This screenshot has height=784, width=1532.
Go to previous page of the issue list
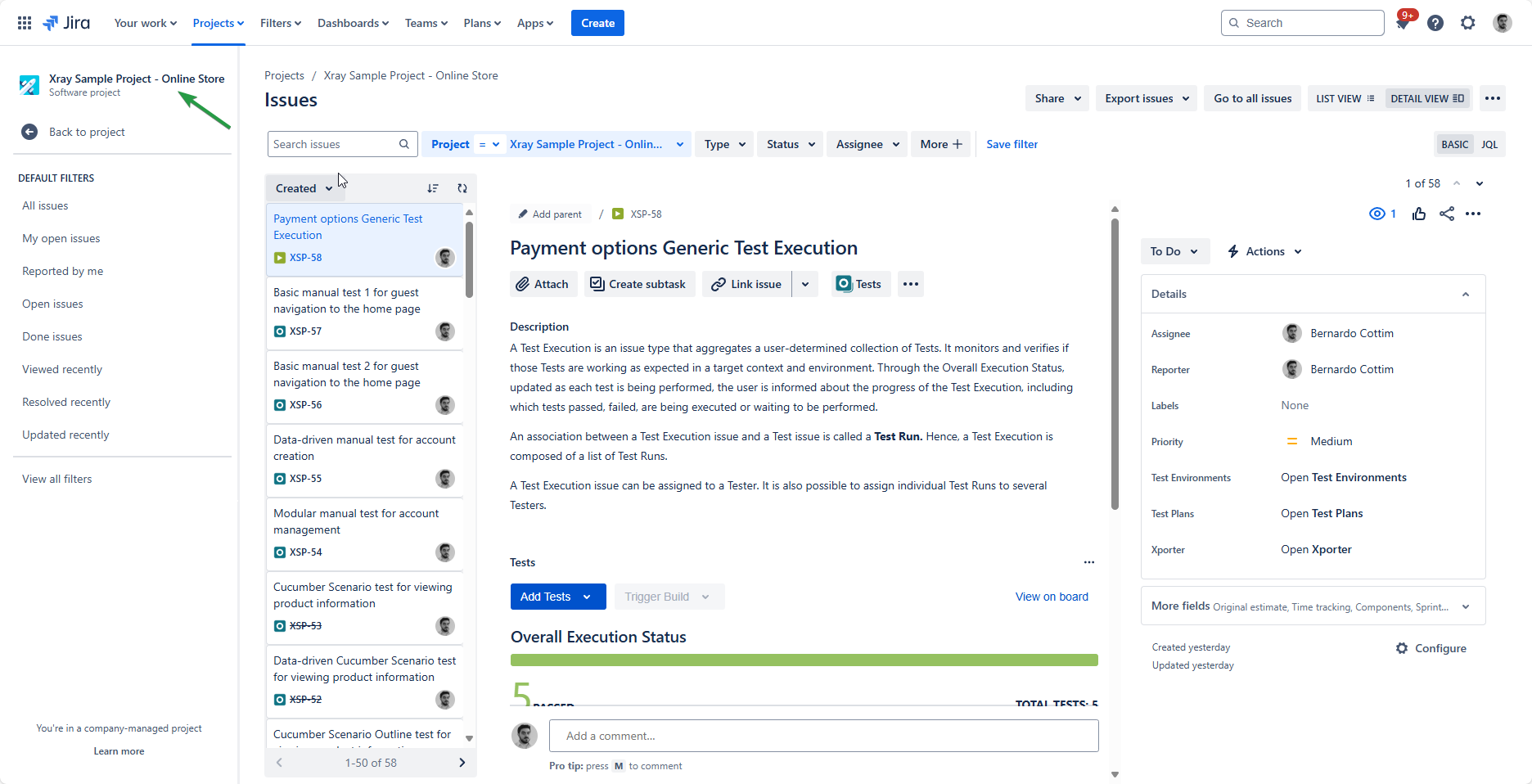(x=279, y=763)
